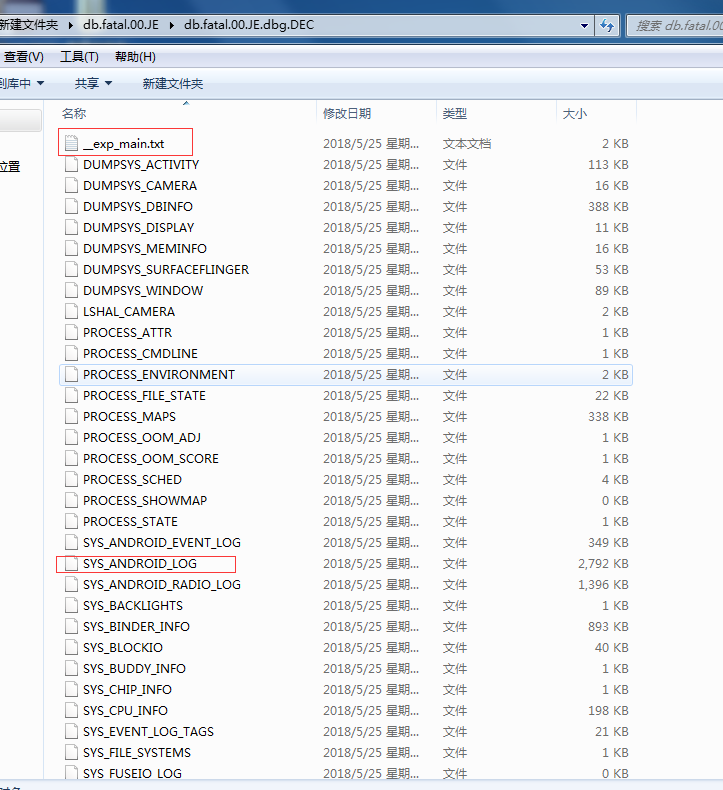Click the DUMPSYS_ACTIVITY file icon
Viewport: 723px width, 790px height.
72,165
